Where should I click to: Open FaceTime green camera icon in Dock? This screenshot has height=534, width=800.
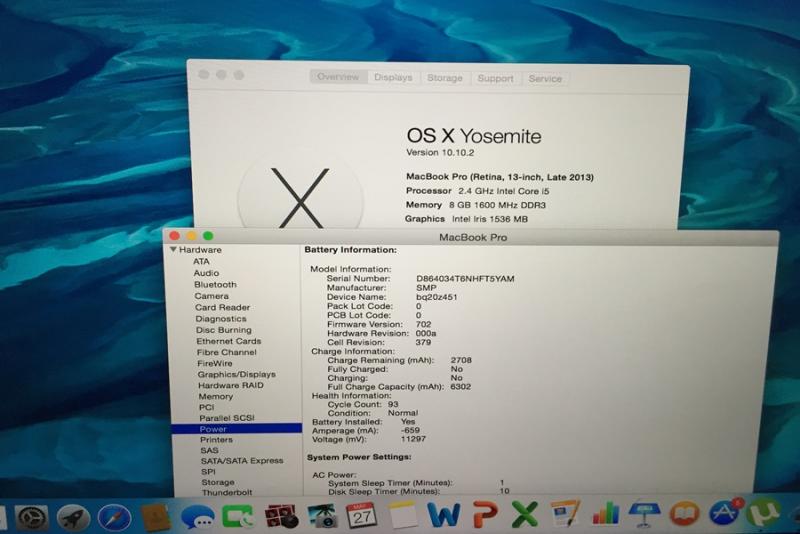(238, 517)
